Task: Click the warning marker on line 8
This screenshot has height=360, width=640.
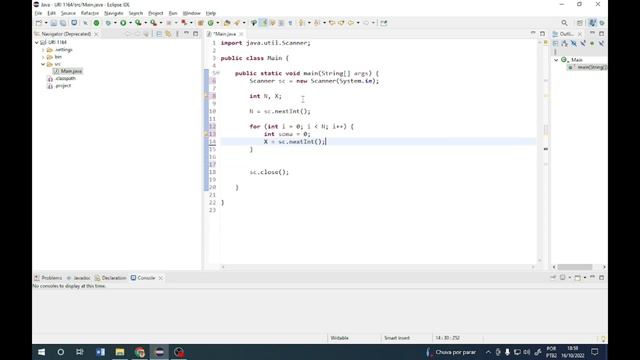Action: click(x=206, y=96)
